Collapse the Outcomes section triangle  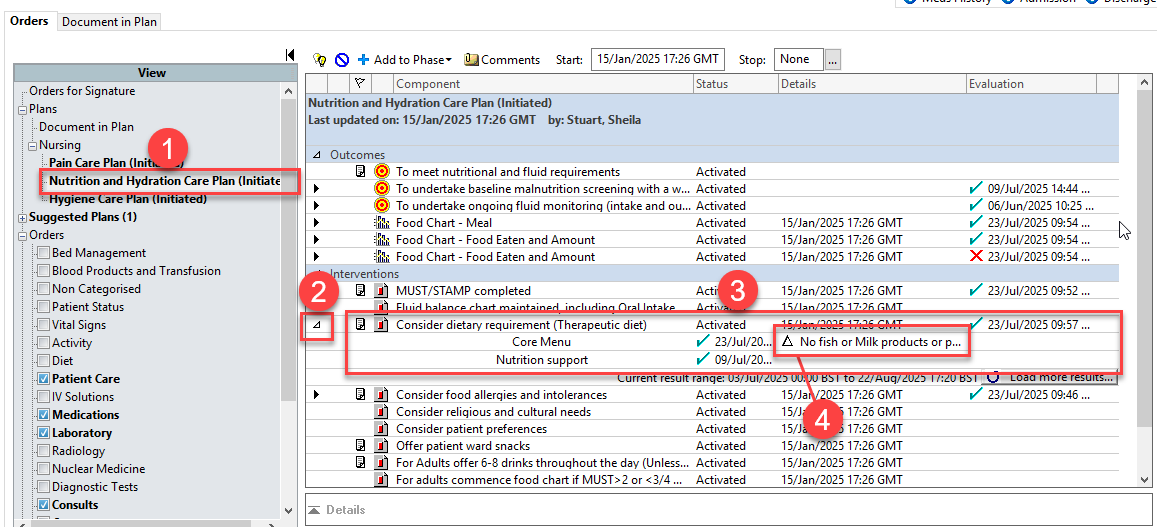click(317, 155)
